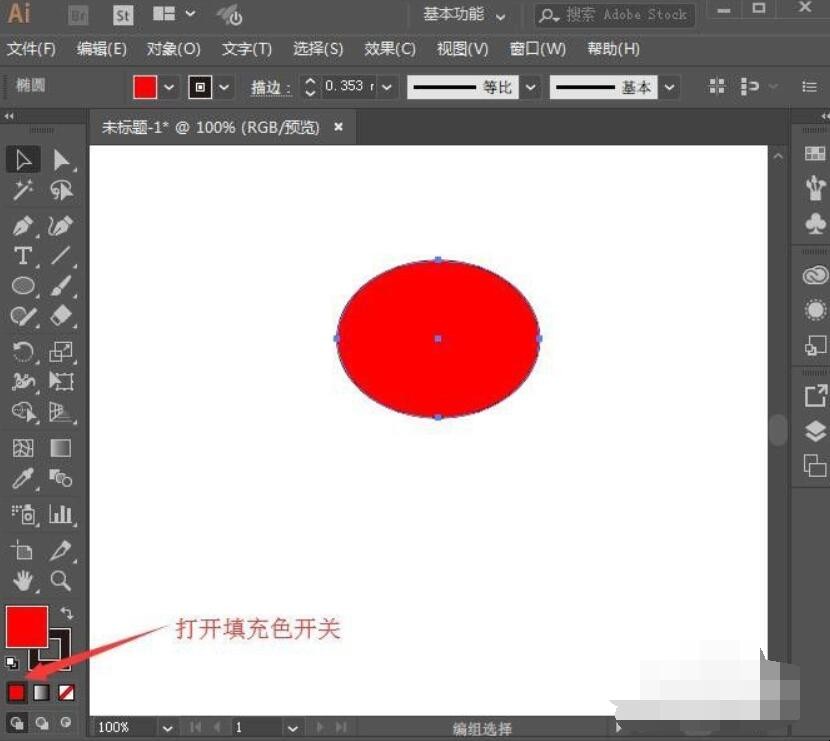Viewport: 830px width, 741px height.
Task: Select the Magic Wand tool
Action: point(23,190)
